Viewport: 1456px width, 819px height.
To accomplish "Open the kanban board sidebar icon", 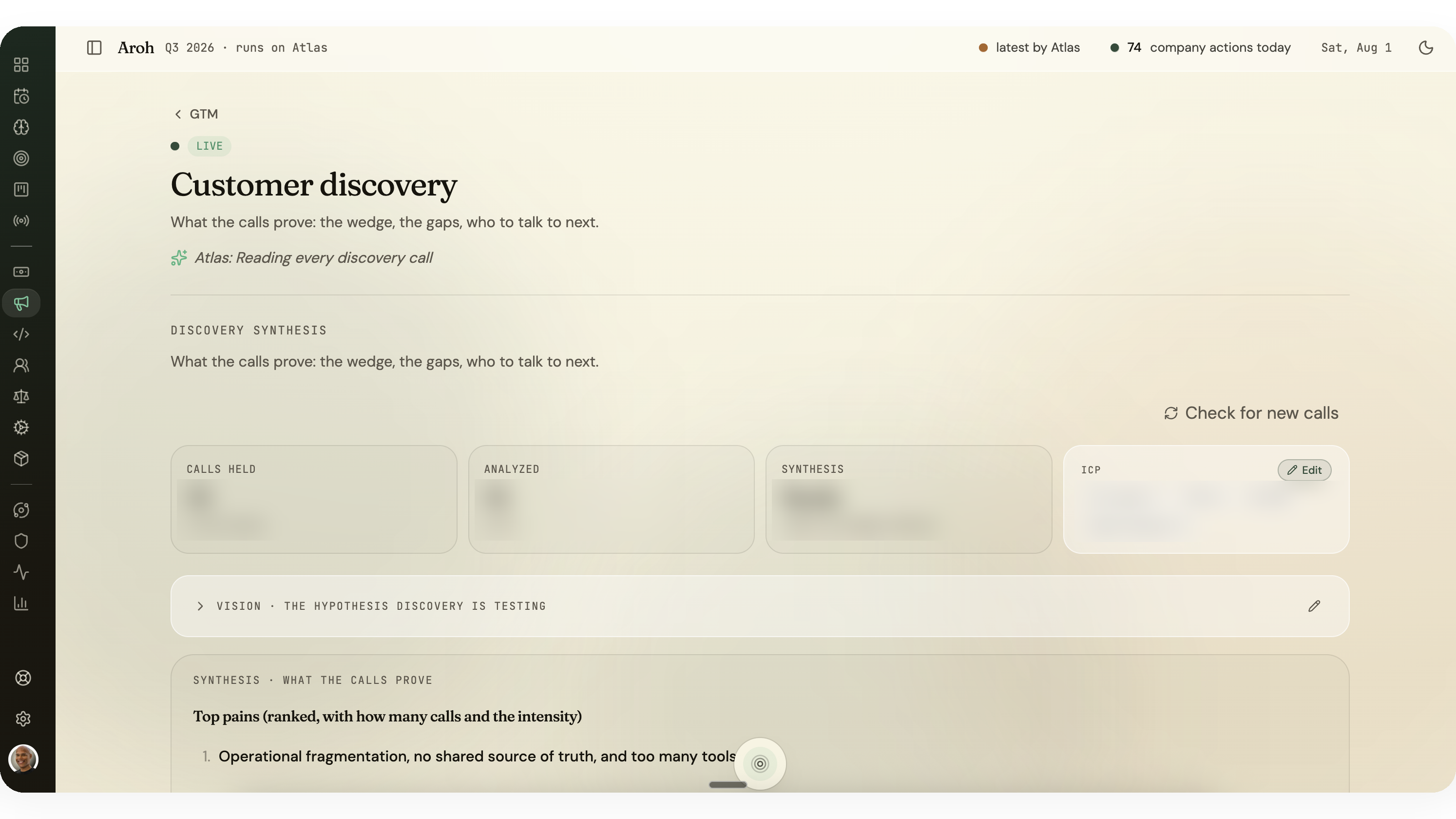I will pos(21,189).
